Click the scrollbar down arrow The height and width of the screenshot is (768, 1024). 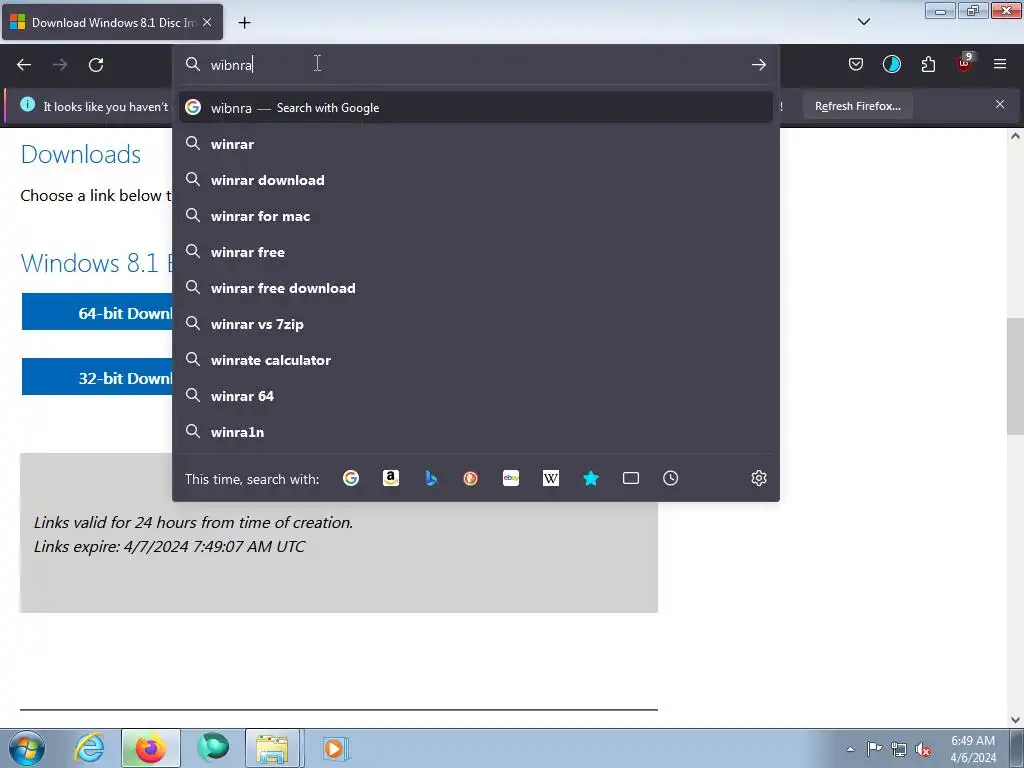(1015, 720)
